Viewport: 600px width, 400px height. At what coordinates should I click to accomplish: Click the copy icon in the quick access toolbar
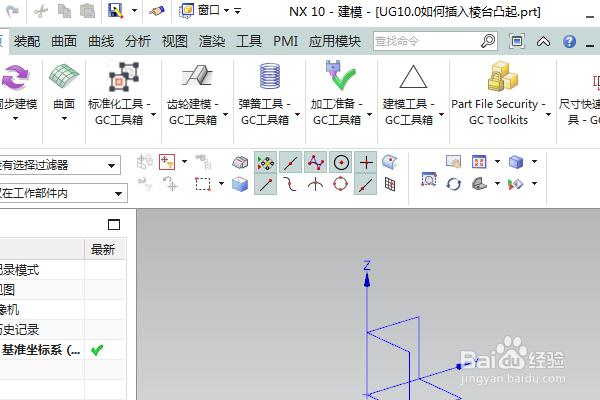coord(64,11)
